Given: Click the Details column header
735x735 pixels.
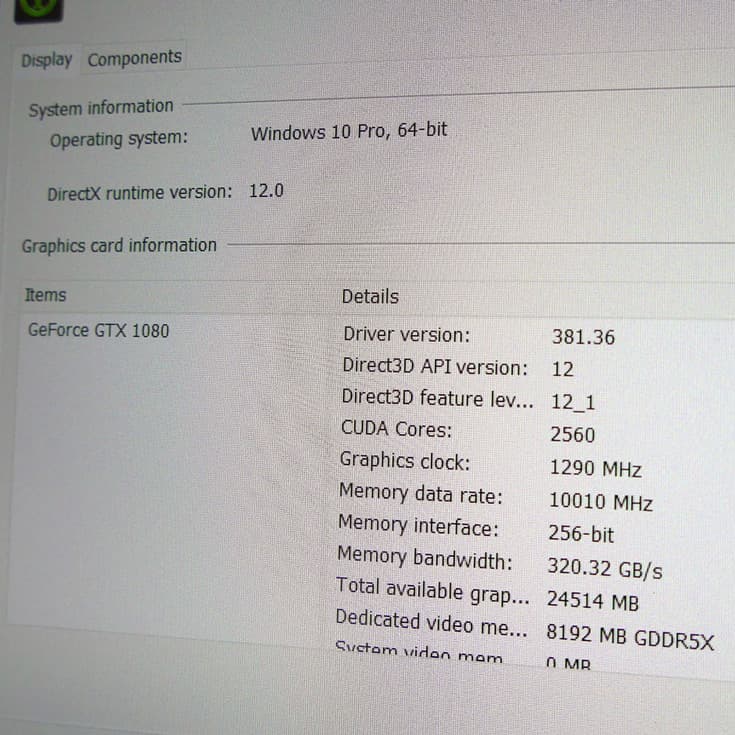Looking at the screenshot, I should (x=370, y=297).
